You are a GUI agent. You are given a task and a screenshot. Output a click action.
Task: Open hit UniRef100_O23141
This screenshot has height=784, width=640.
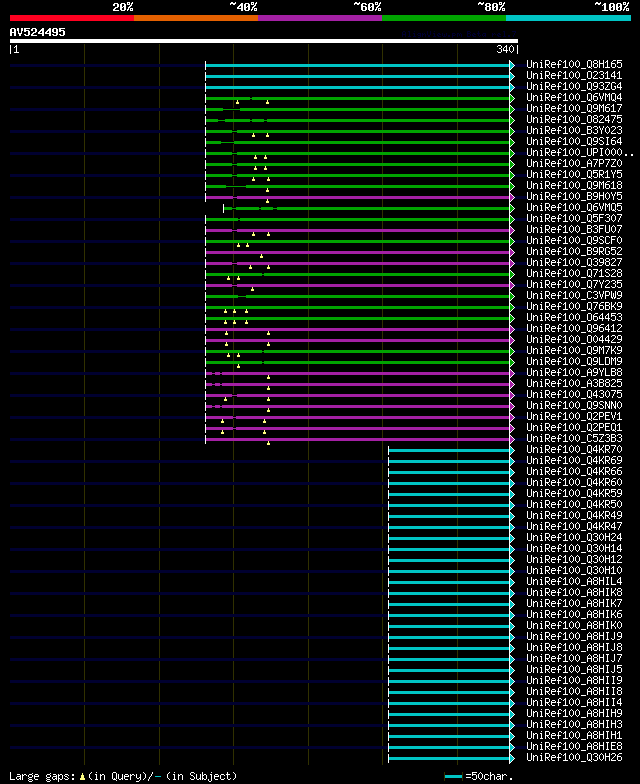(x=574, y=76)
